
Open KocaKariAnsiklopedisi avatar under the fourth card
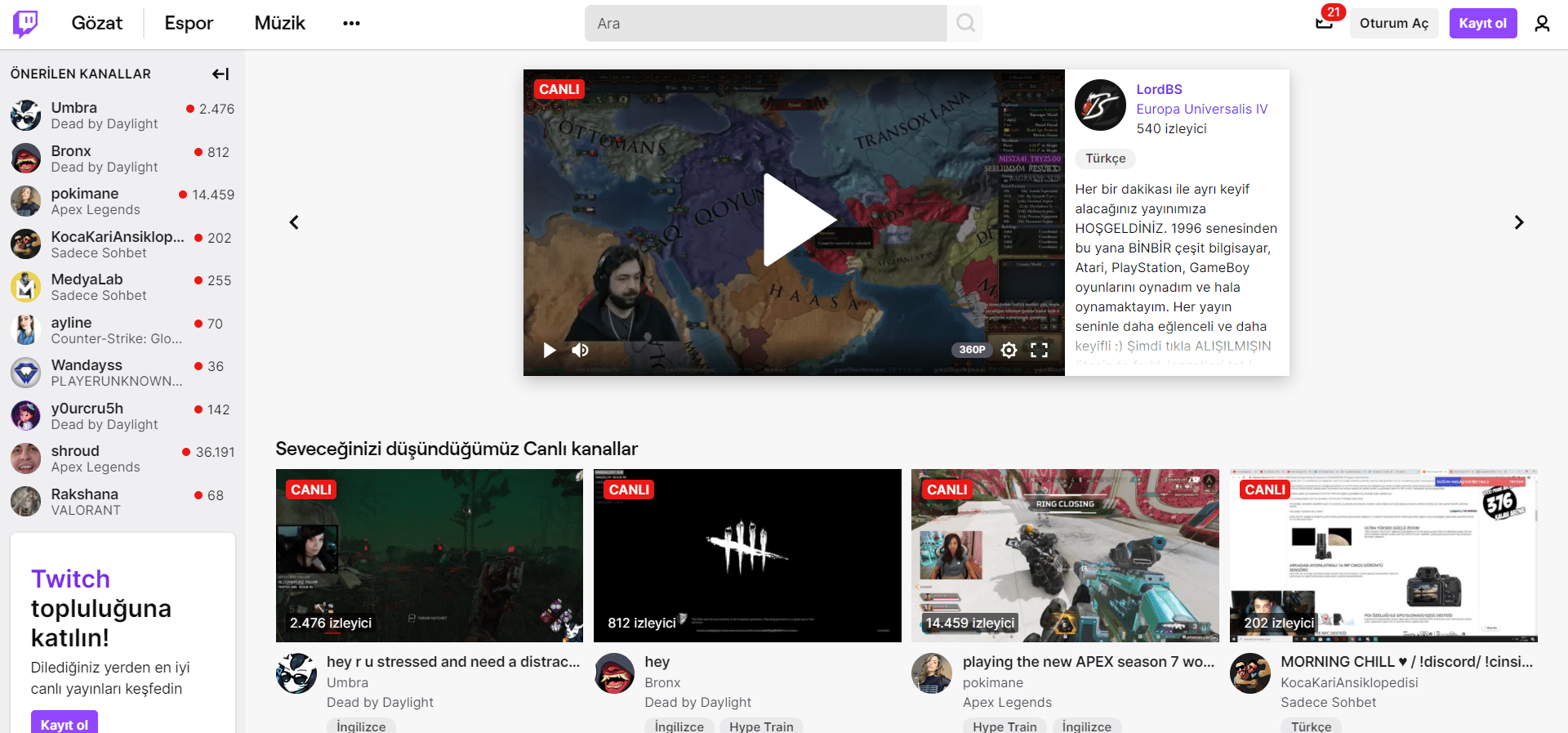tap(1250, 673)
